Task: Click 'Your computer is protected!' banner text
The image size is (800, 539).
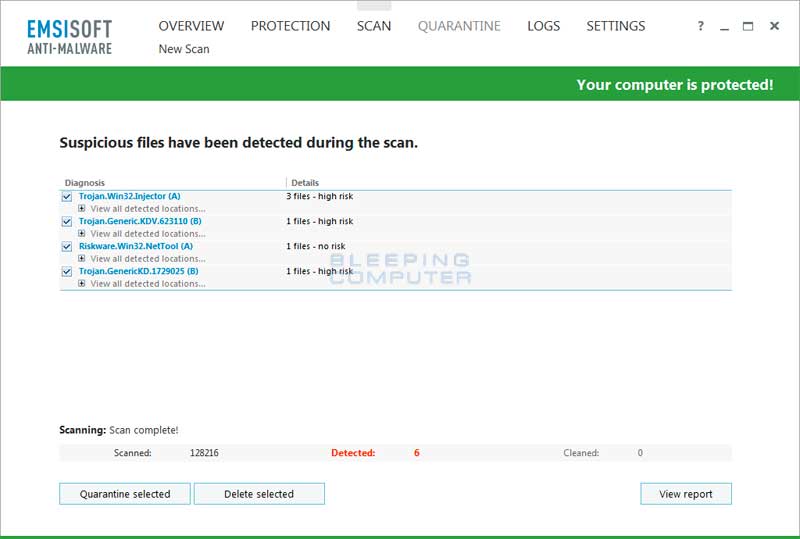Action: 675,85
